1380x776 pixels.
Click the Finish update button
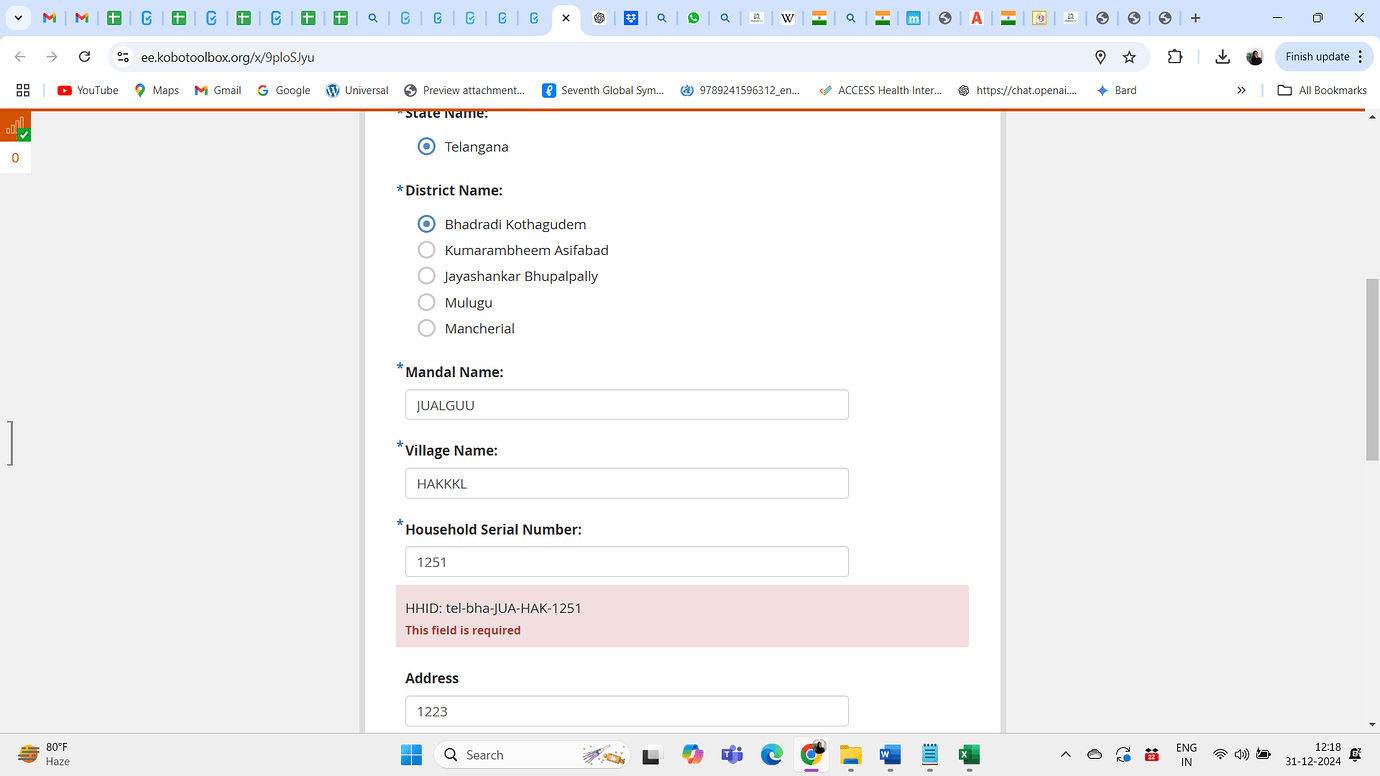click(1316, 56)
